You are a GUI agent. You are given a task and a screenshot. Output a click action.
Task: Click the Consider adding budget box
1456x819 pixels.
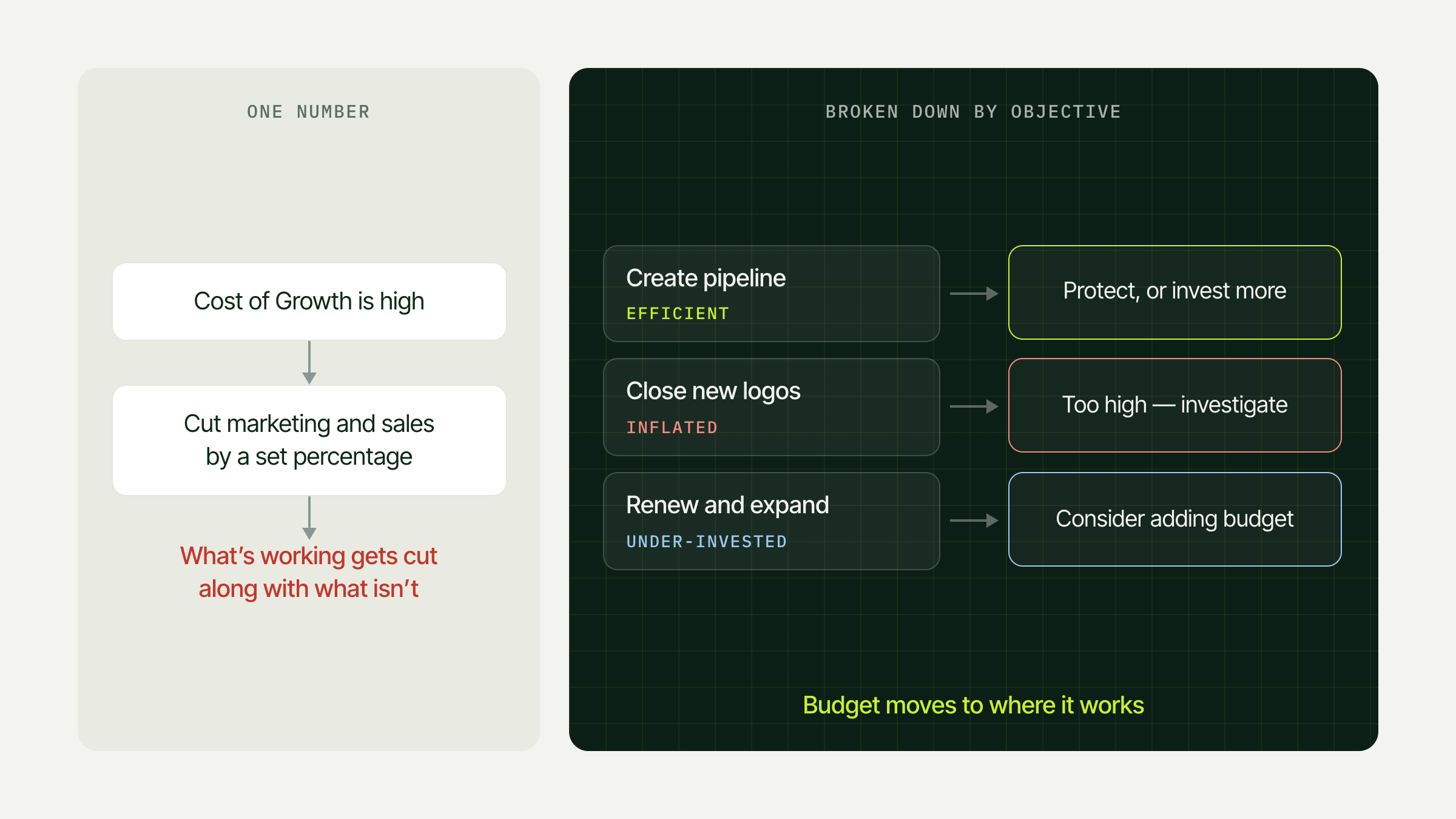tap(1175, 519)
